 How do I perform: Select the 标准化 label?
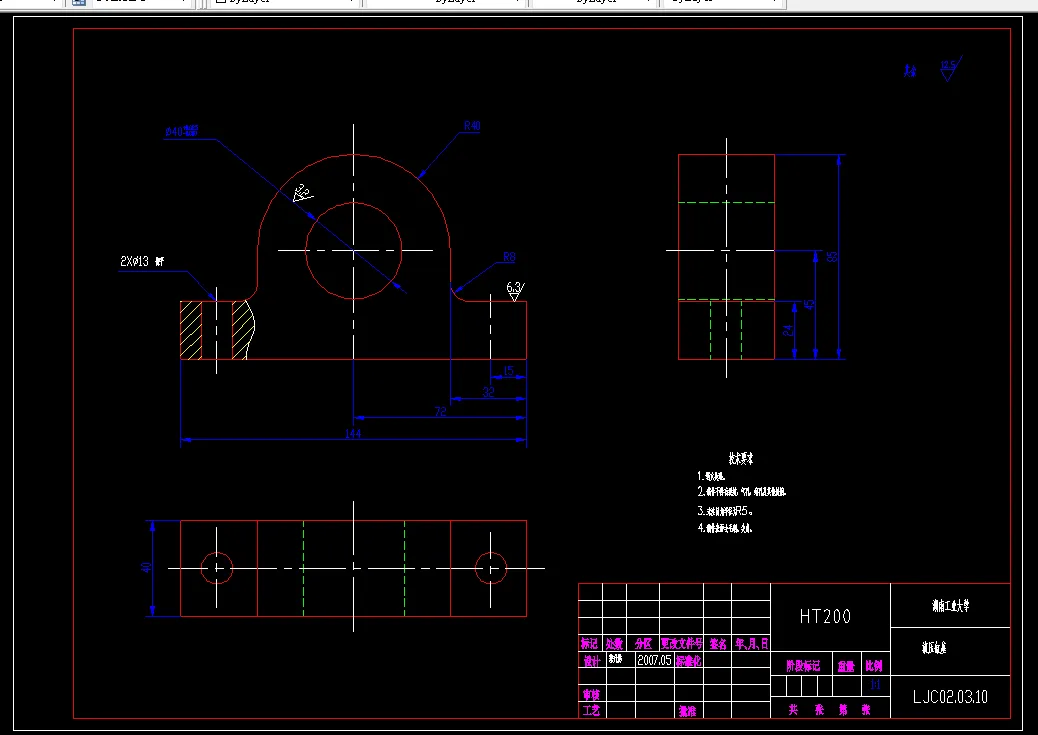(688, 661)
